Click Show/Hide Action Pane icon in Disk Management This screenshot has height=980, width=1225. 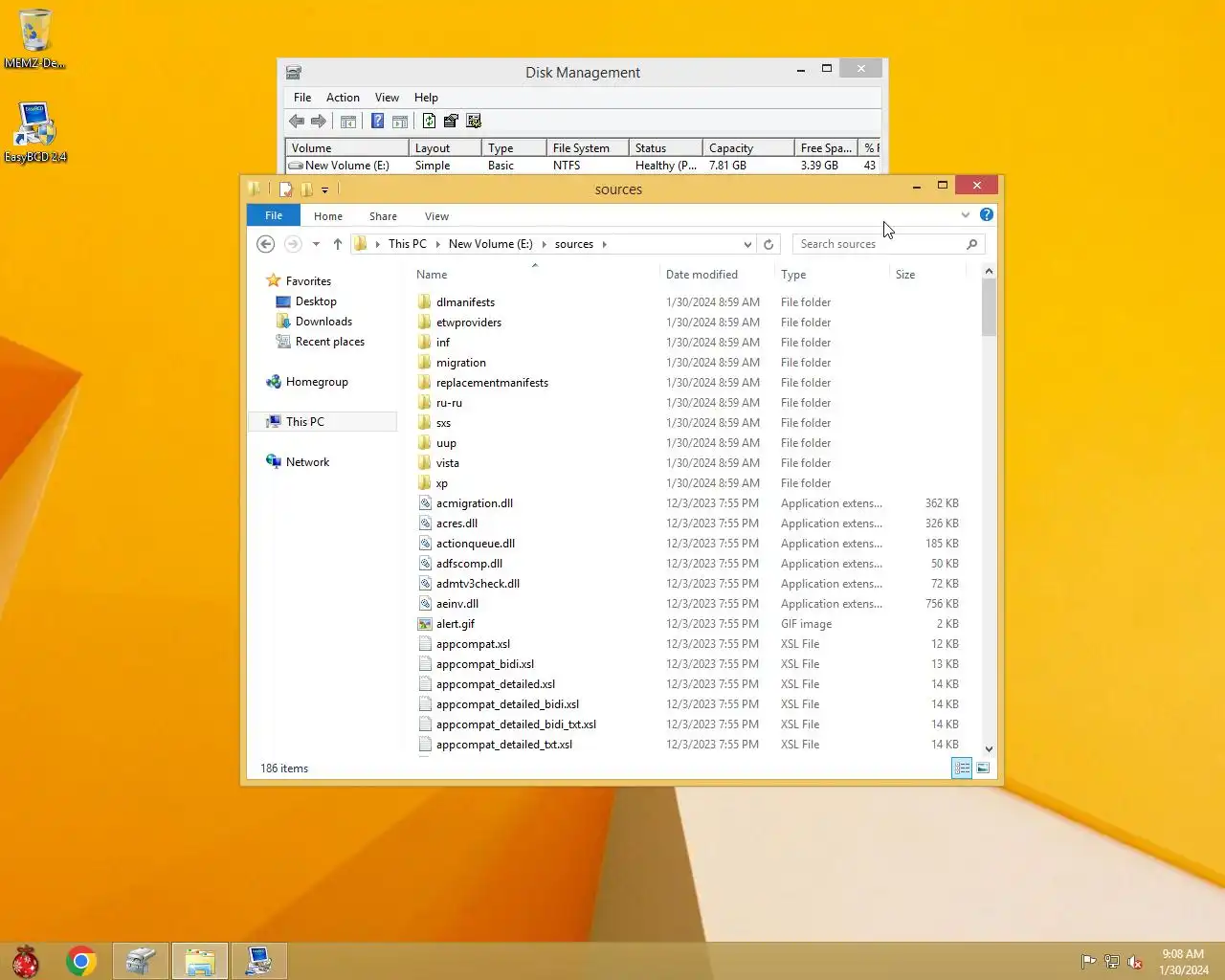[x=400, y=122]
